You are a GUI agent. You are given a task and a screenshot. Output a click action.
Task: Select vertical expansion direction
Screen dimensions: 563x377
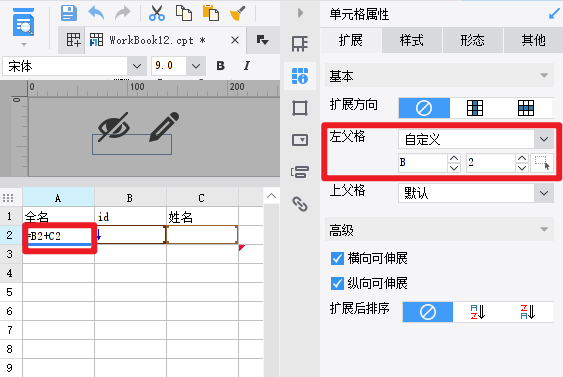click(x=475, y=108)
